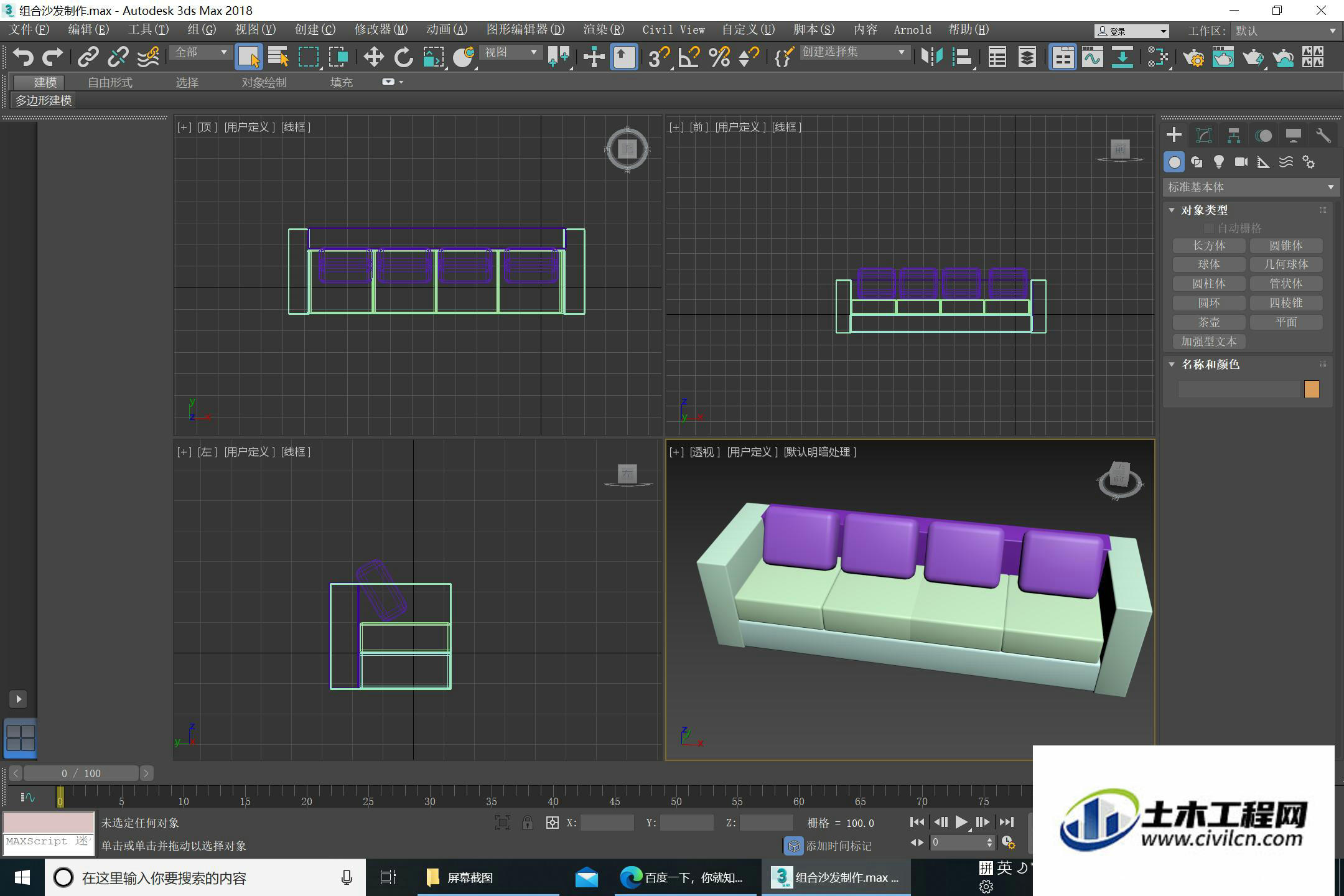Select the Unlink Selection icon
This screenshot has height=896, width=1344.
click(x=118, y=57)
